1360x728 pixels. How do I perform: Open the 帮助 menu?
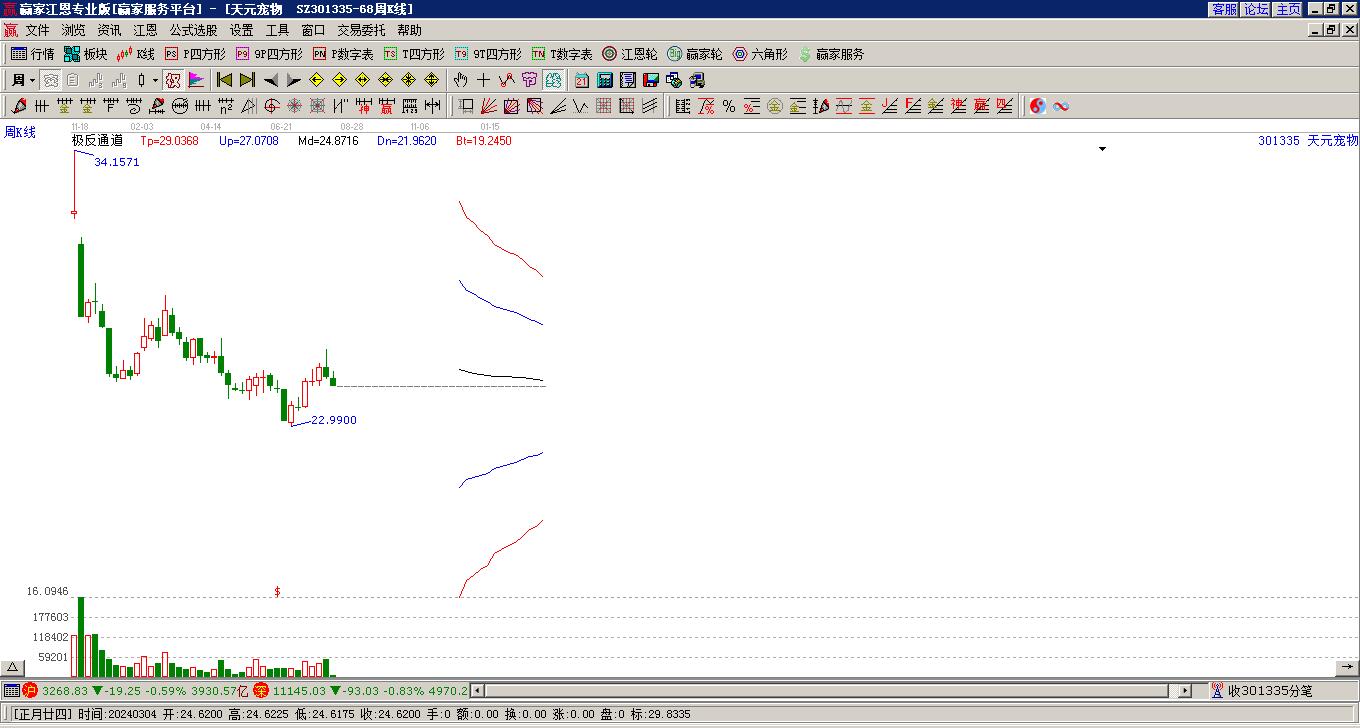[409, 30]
